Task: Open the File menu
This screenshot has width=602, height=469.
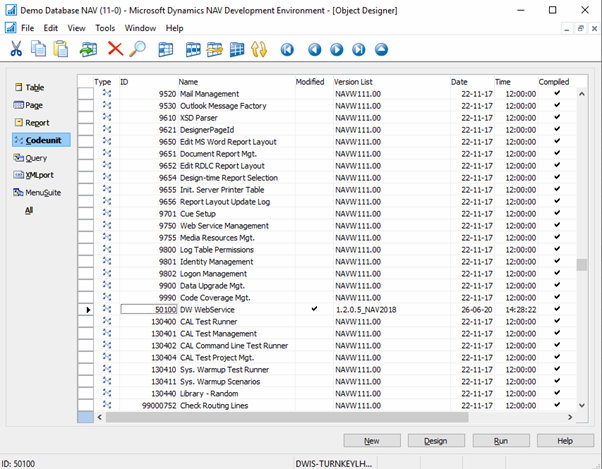Action: click(27, 28)
